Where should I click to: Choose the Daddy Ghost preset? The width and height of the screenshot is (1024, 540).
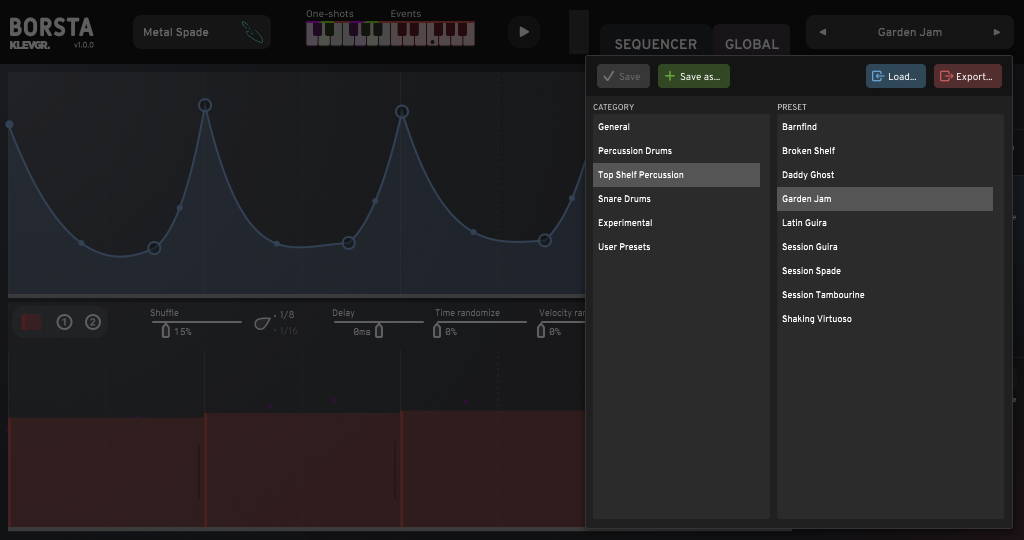coord(885,175)
